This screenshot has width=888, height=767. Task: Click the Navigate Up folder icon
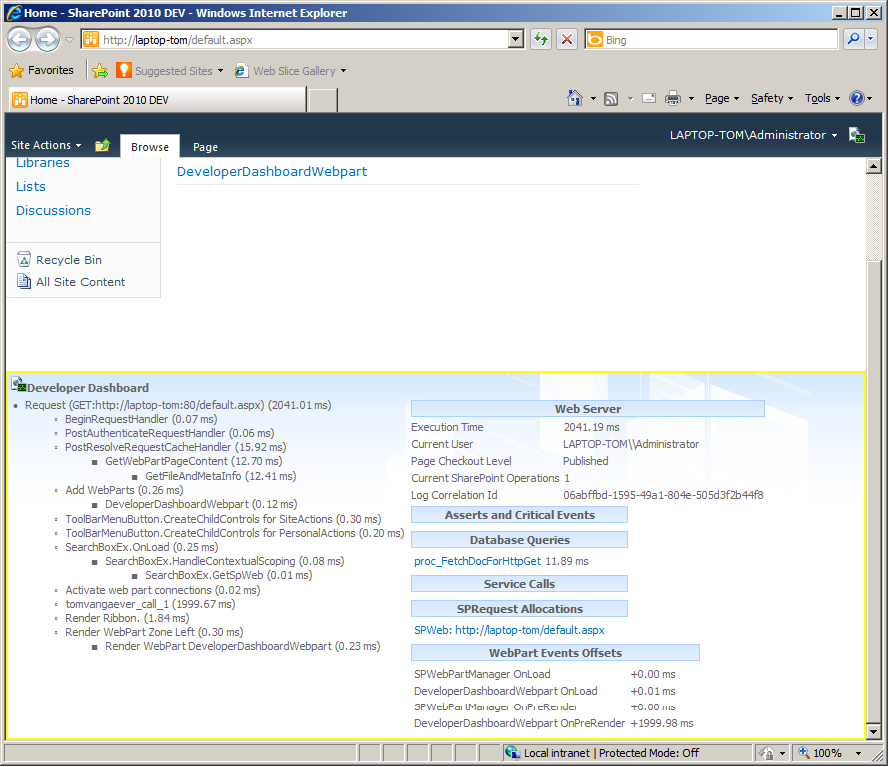pyautogui.click(x=103, y=146)
